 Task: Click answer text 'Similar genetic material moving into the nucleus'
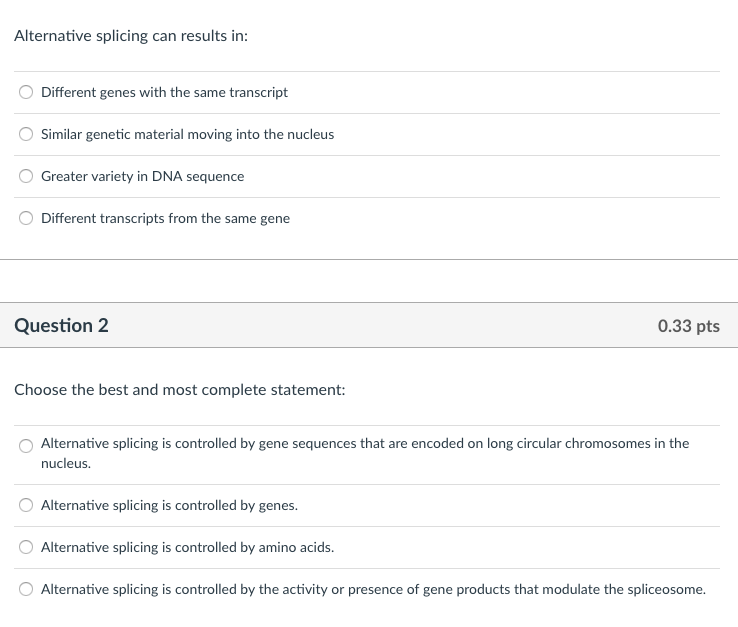[187, 134]
